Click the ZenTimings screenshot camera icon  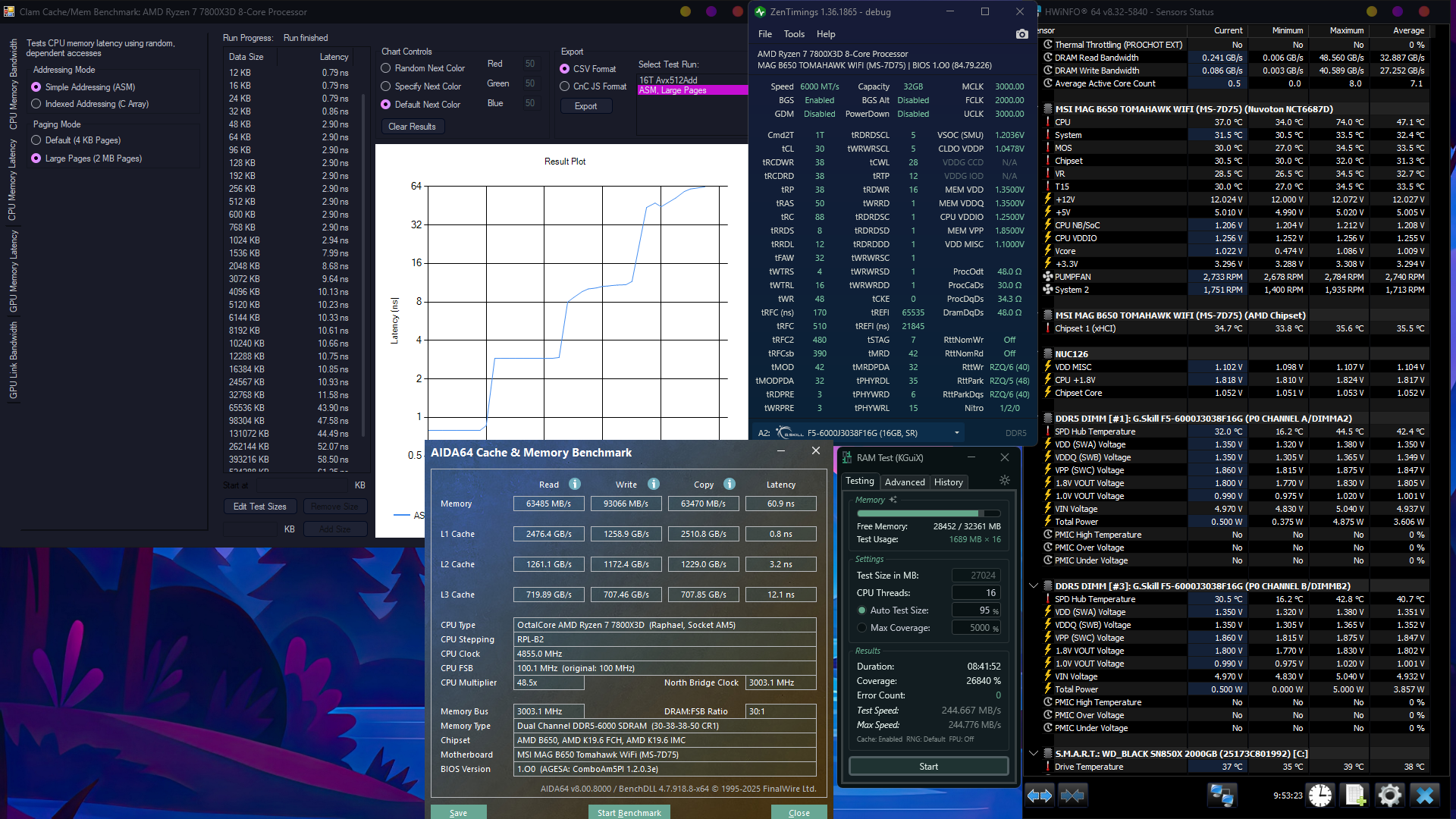tap(1021, 34)
